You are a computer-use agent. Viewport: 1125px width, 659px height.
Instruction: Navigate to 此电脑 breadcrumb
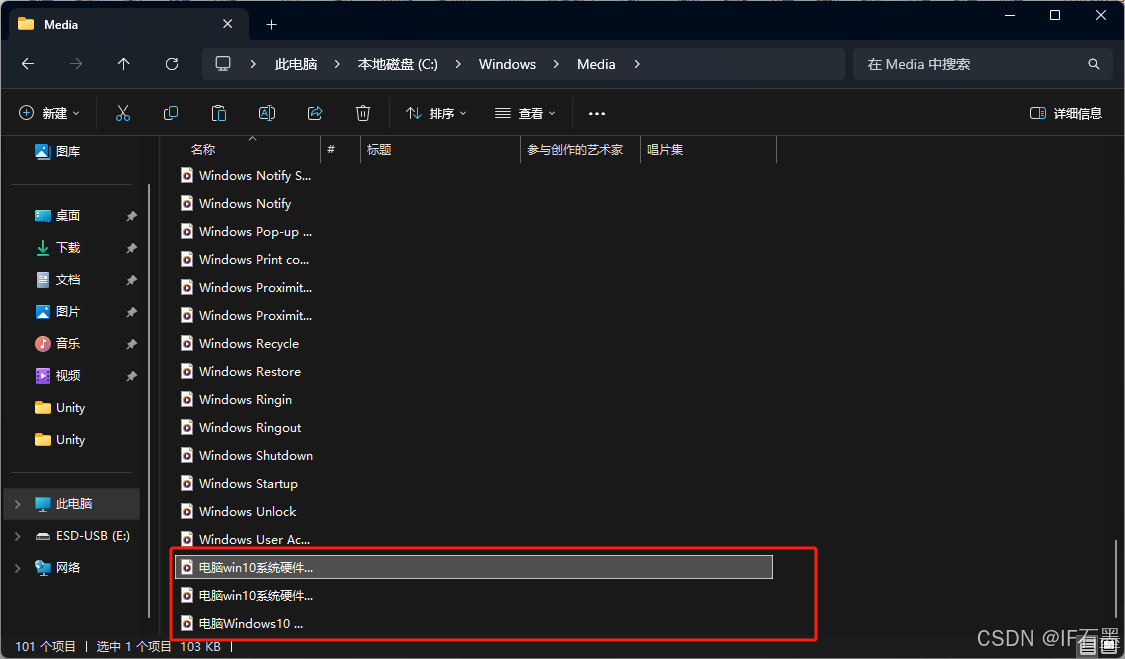pos(296,64)
